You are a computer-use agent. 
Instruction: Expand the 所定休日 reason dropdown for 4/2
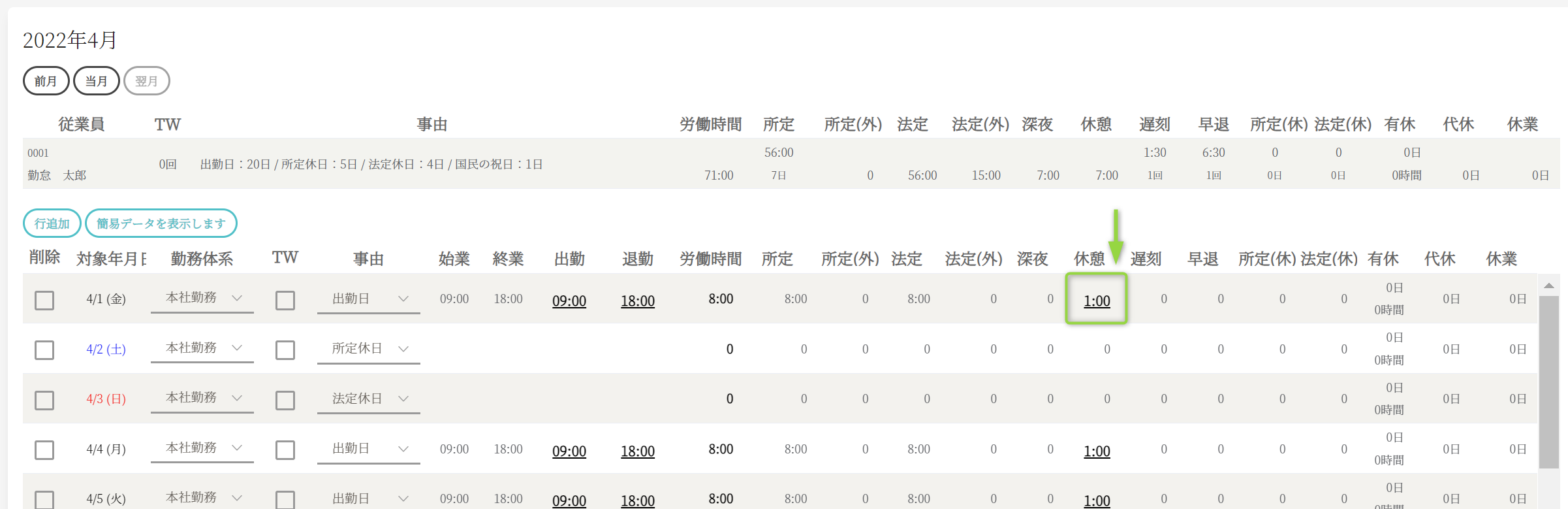click(x=369, y=349)
